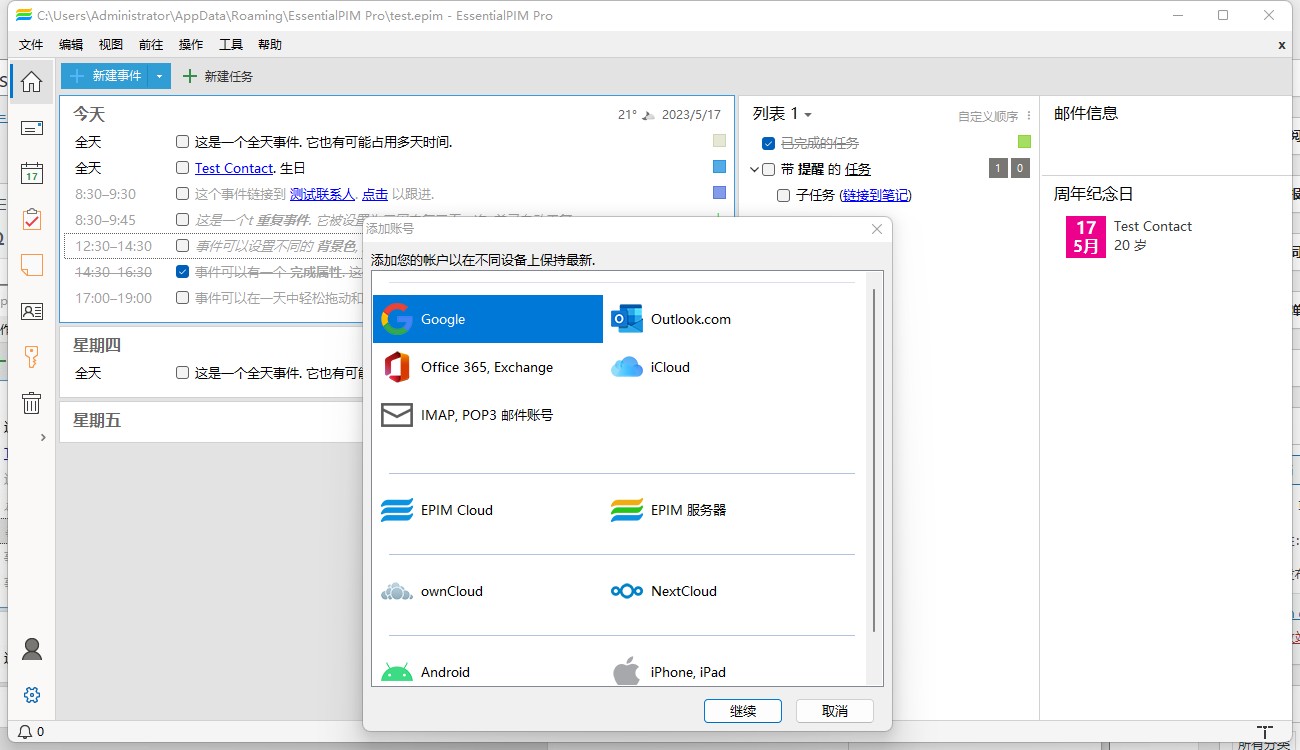Check the 12:30–14:30 event checkbox

(182, 246)
